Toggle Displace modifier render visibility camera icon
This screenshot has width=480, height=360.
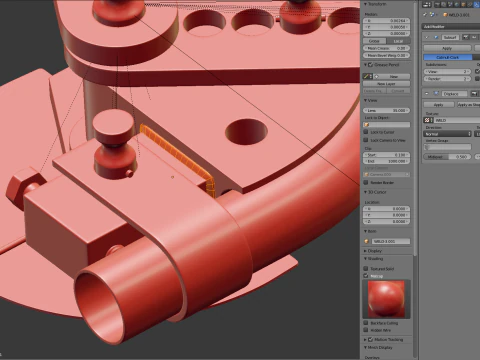click(474, 94)
